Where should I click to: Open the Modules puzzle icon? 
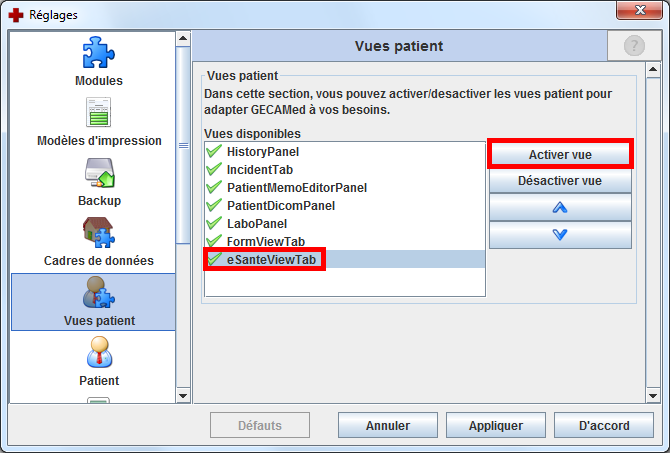pyautogui.click(x=99, y=53)
